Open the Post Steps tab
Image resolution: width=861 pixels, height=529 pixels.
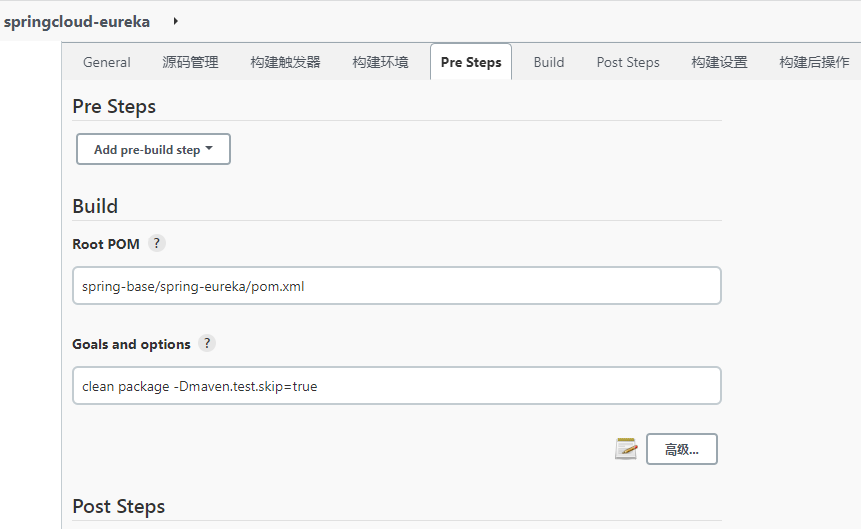(x=628, y=62)
